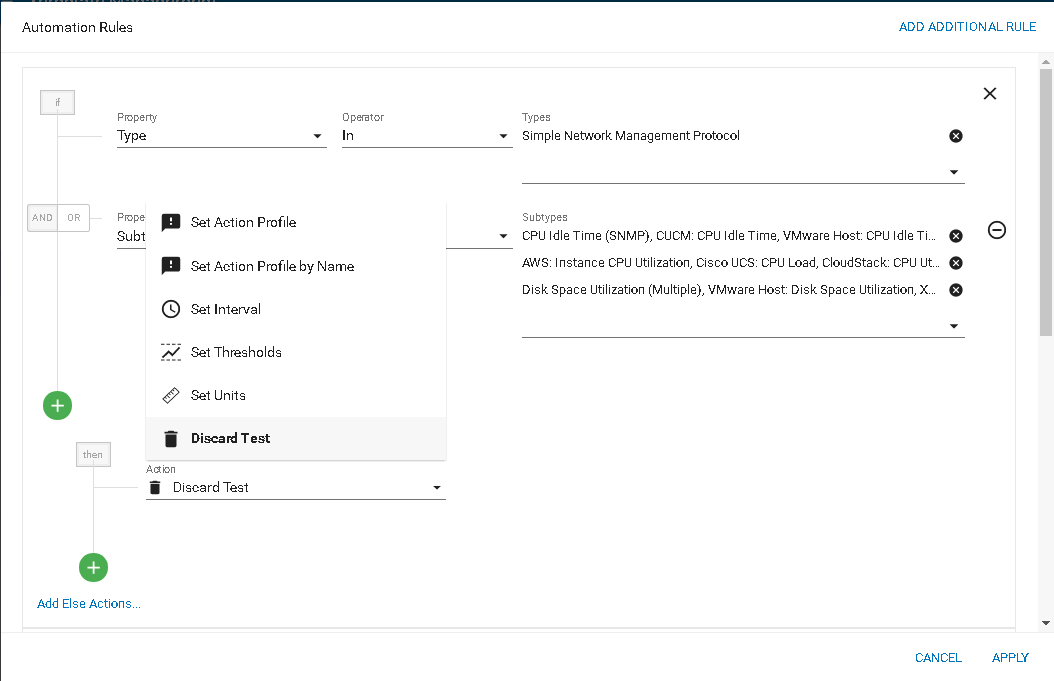Delete the Subtype condition with the minus icon
Image resolution: width=1054 pixels, height=681 pixels.
pos(997,230)
